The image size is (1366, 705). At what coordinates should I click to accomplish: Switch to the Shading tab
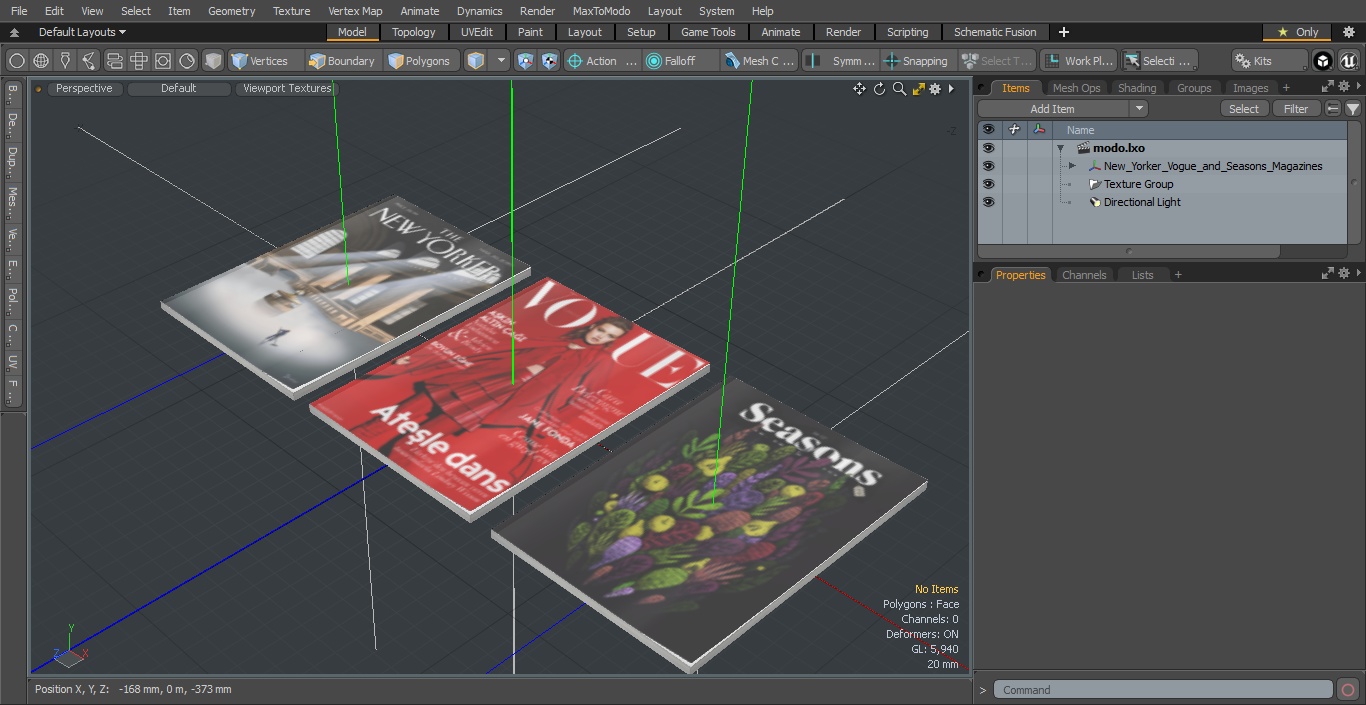(x=1137, y=88)
